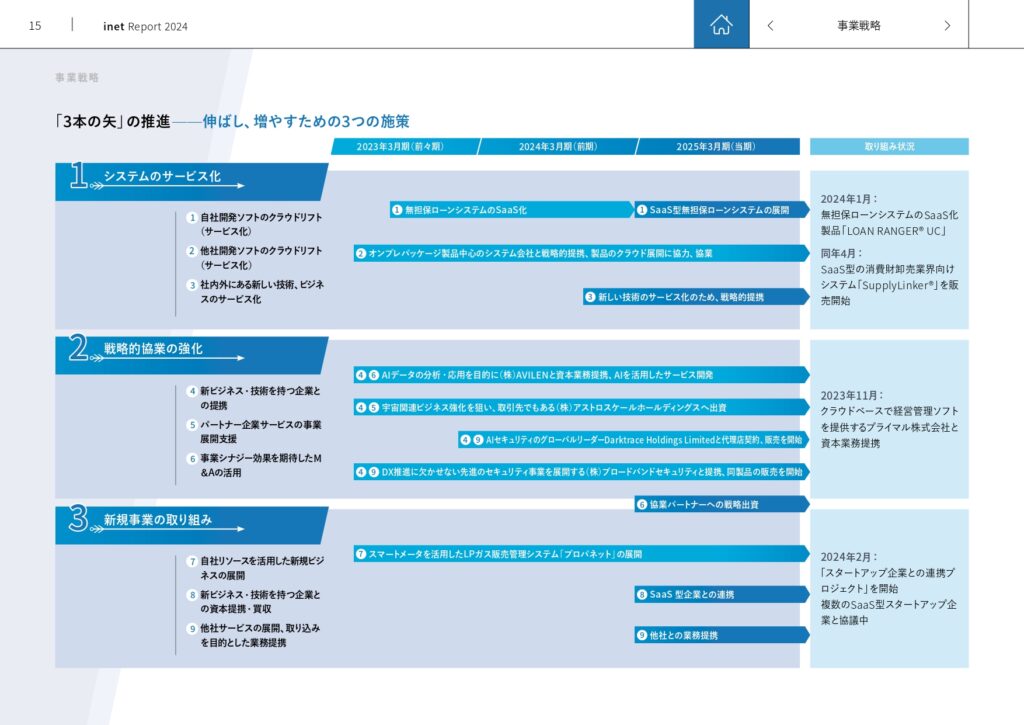This screenshot has width=1024, height=725.
Task: Click the オンプレパッケージ製品中心 arrow bar
Action: [581, 253]
